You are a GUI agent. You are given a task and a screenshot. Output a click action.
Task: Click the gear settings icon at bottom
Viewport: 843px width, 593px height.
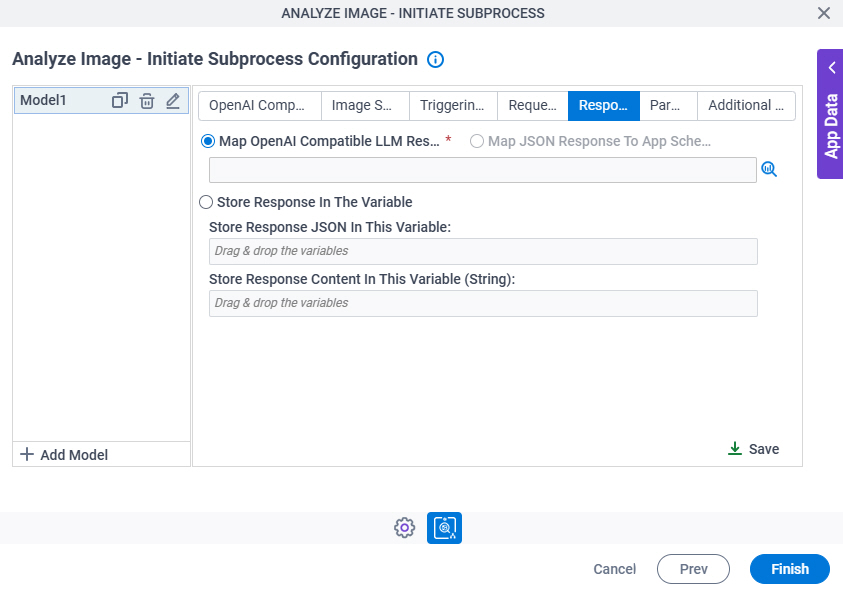pyautogui.click(x=404, y=528)
